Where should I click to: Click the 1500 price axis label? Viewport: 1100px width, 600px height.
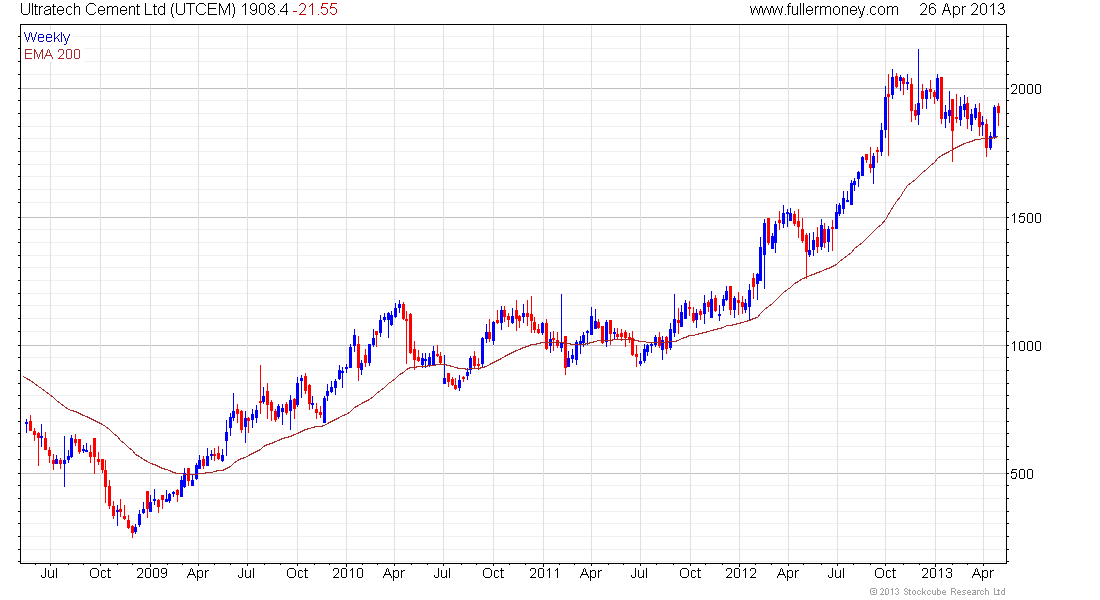click(x=1026, y=218)
